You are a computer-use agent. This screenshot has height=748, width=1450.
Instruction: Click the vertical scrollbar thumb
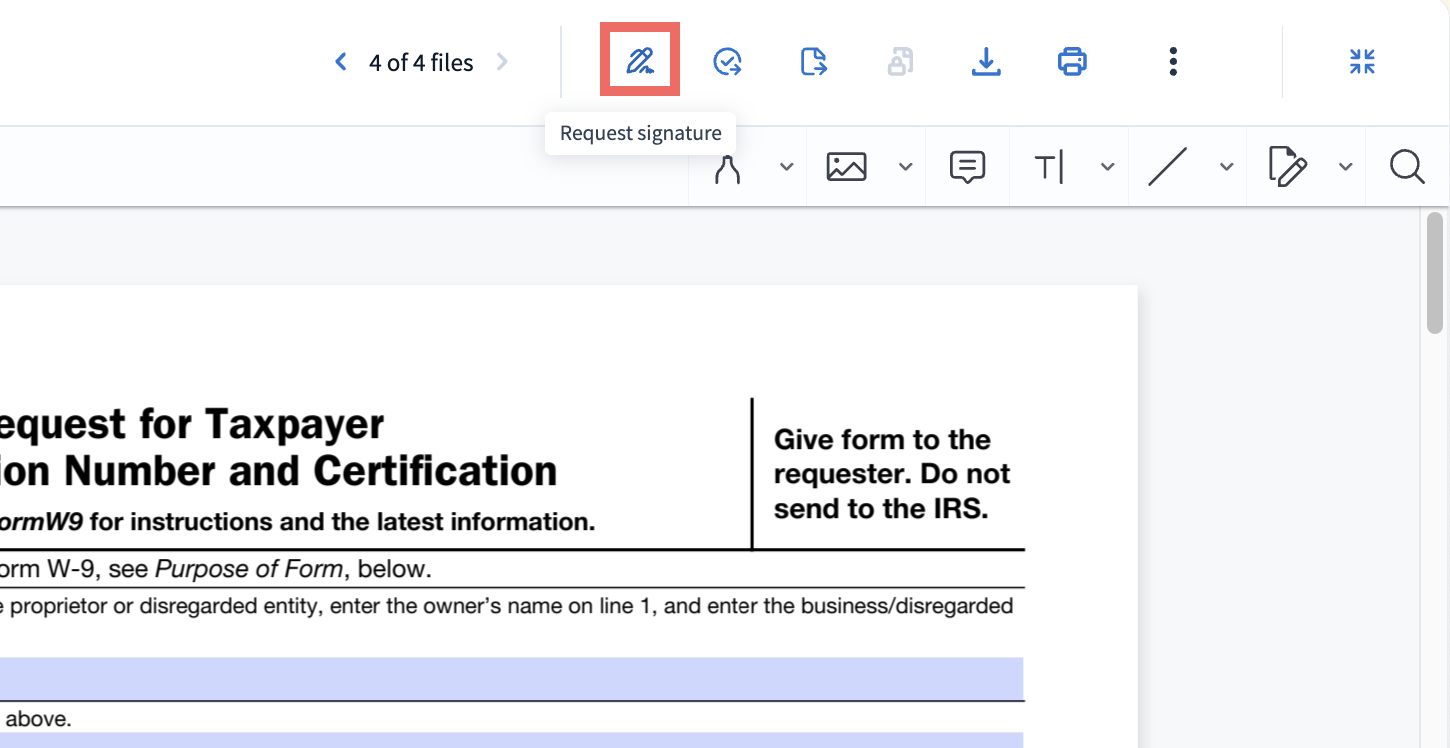pos(1435,272)
